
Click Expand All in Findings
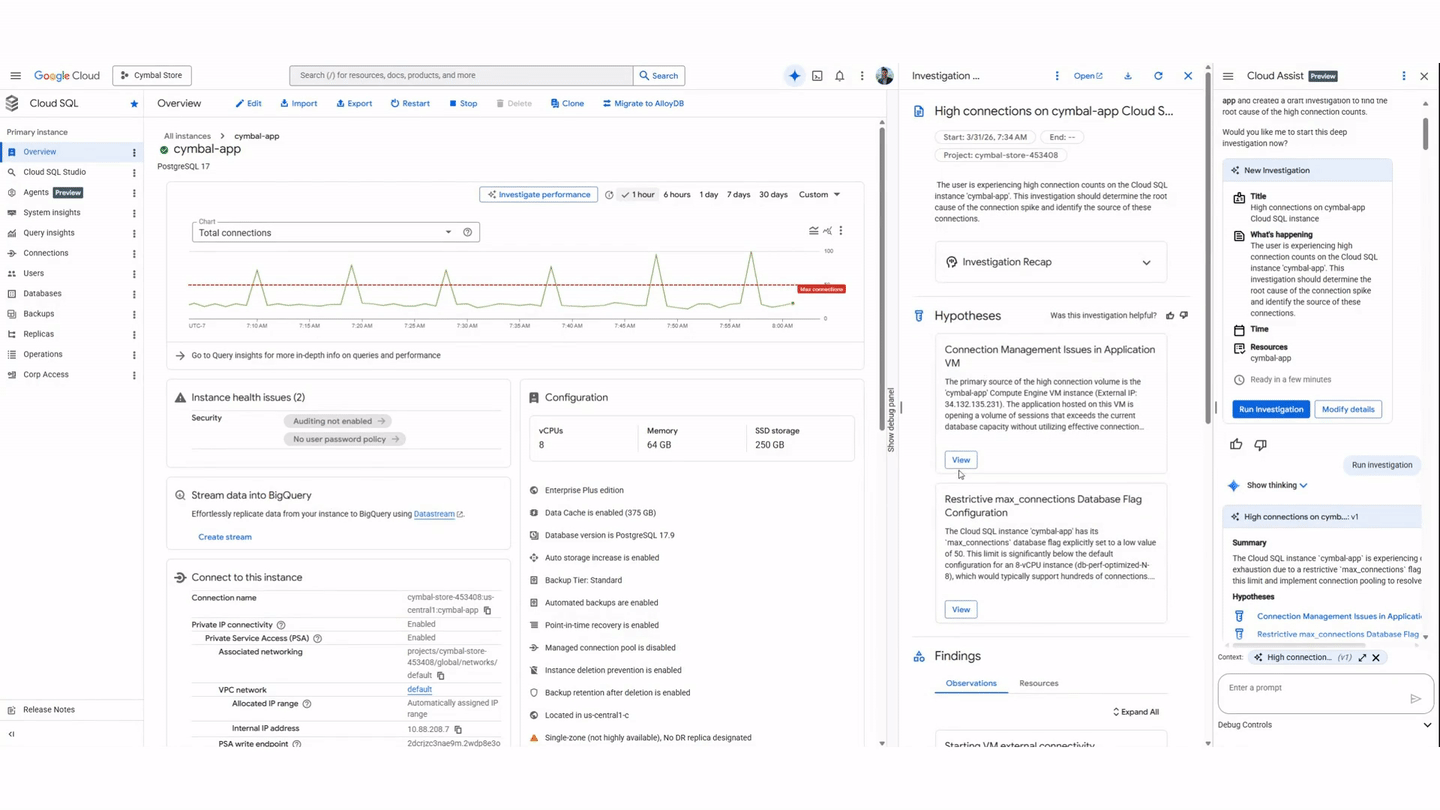[1136, 712]
